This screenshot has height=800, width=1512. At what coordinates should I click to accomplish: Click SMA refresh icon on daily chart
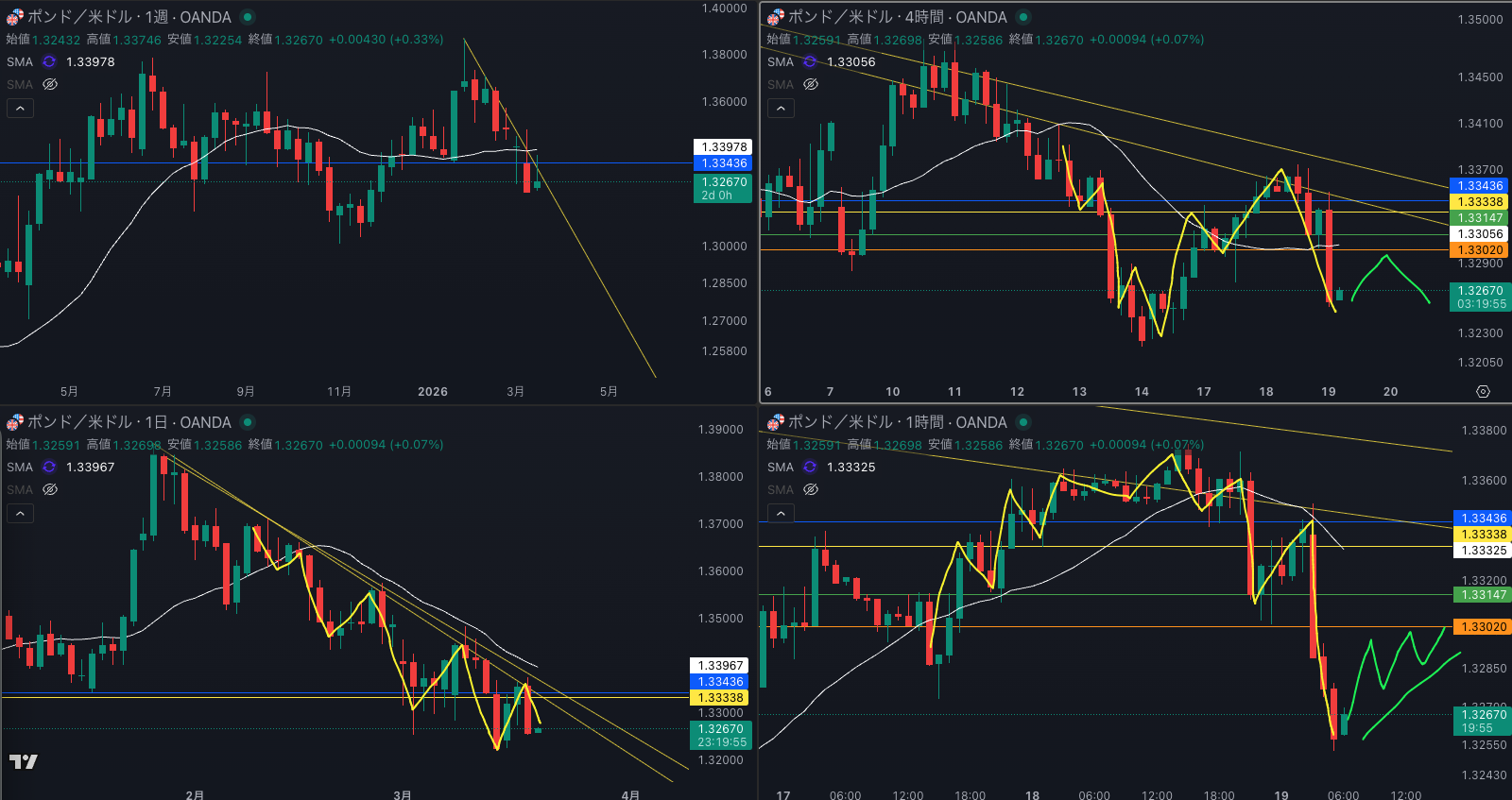pyautogui.click(x=49, y=467)
